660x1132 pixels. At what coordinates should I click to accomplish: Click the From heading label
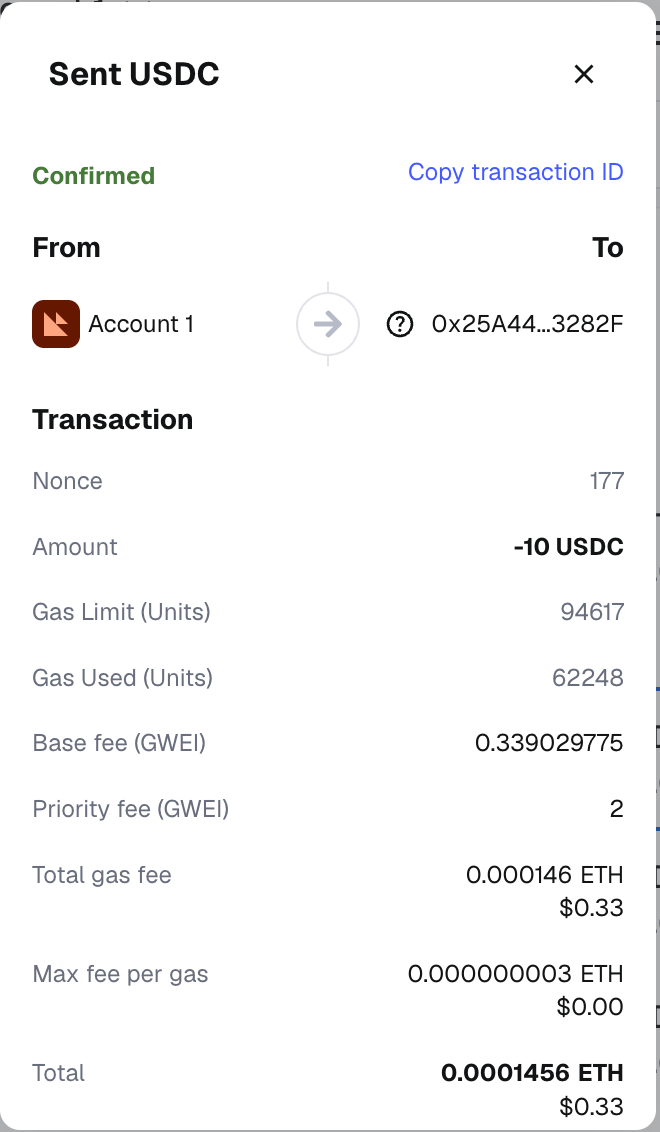pos(67,248)
